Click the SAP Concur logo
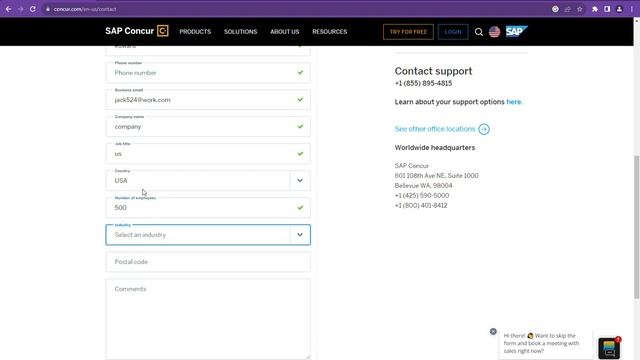 click(137, 31)
